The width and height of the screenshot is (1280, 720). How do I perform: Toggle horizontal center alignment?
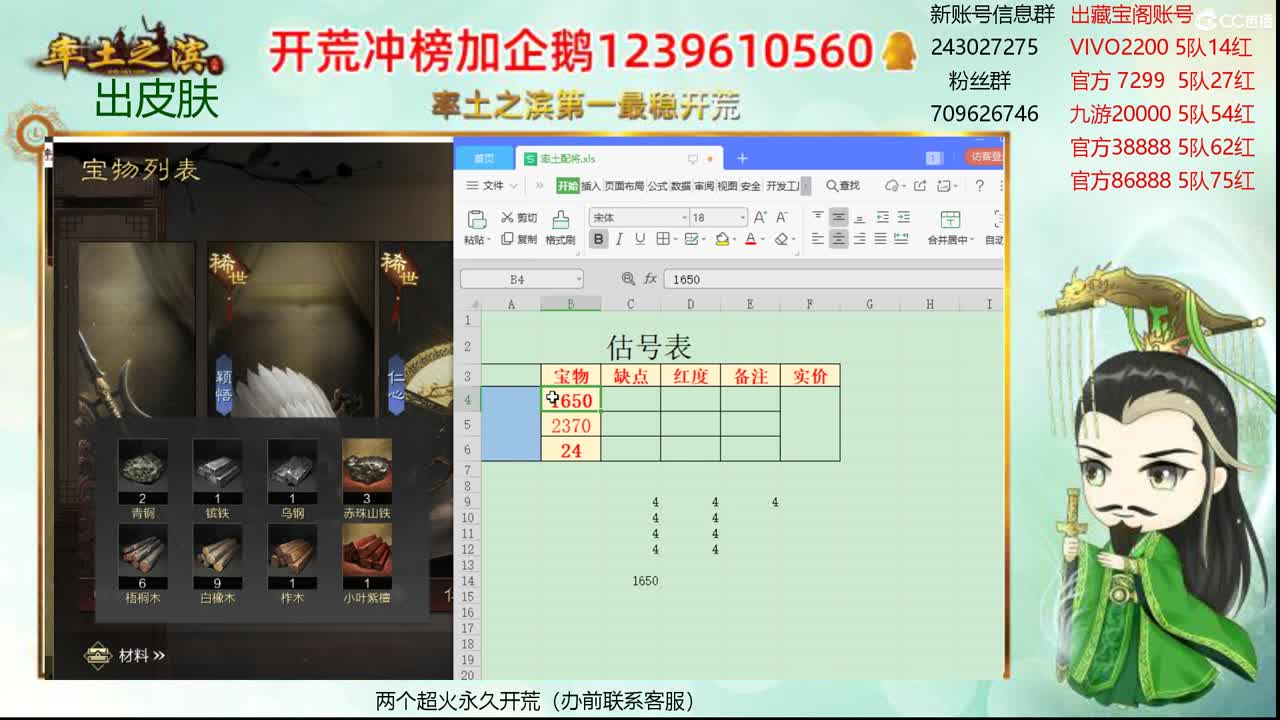click(x=839, y=239)
